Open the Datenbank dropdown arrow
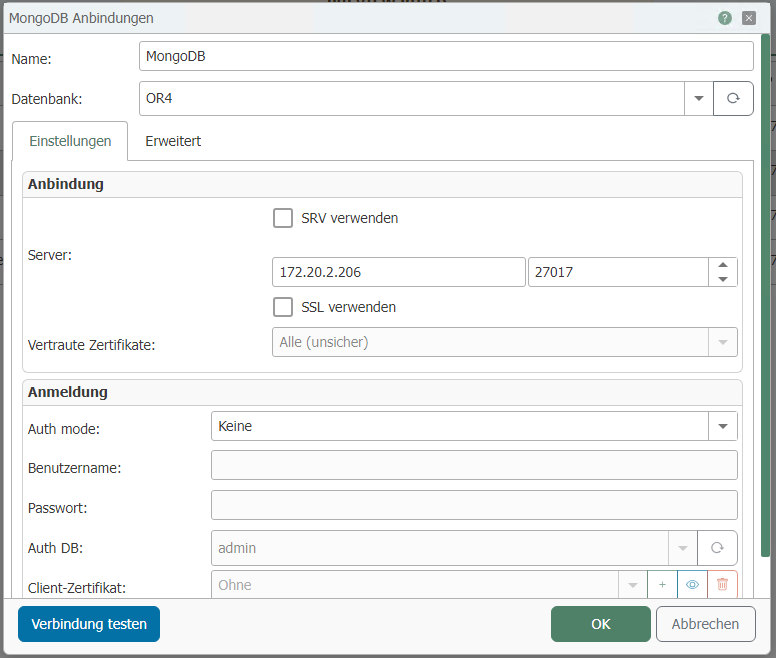Image resolution: width=776 pixels, height=658 pixels. coord(699,98)
